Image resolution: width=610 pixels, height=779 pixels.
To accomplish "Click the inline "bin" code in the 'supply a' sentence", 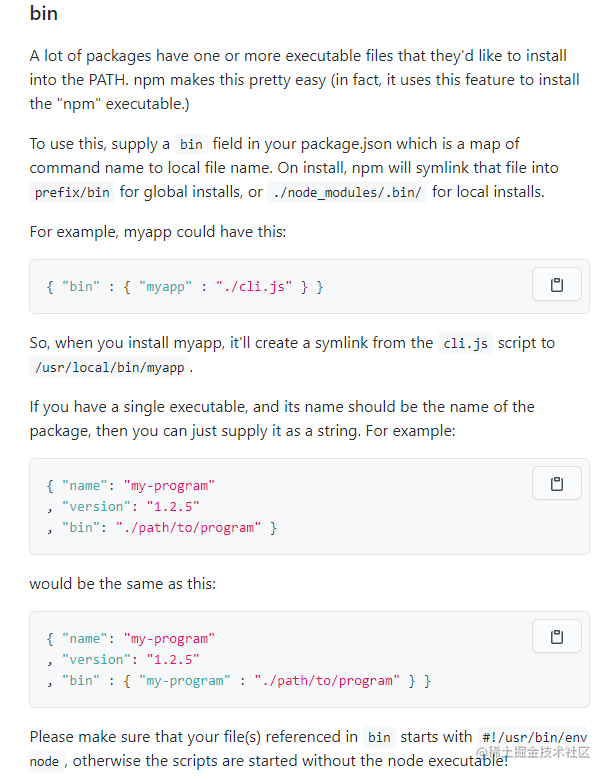I will pyautogui.click(x=191, y=145).
